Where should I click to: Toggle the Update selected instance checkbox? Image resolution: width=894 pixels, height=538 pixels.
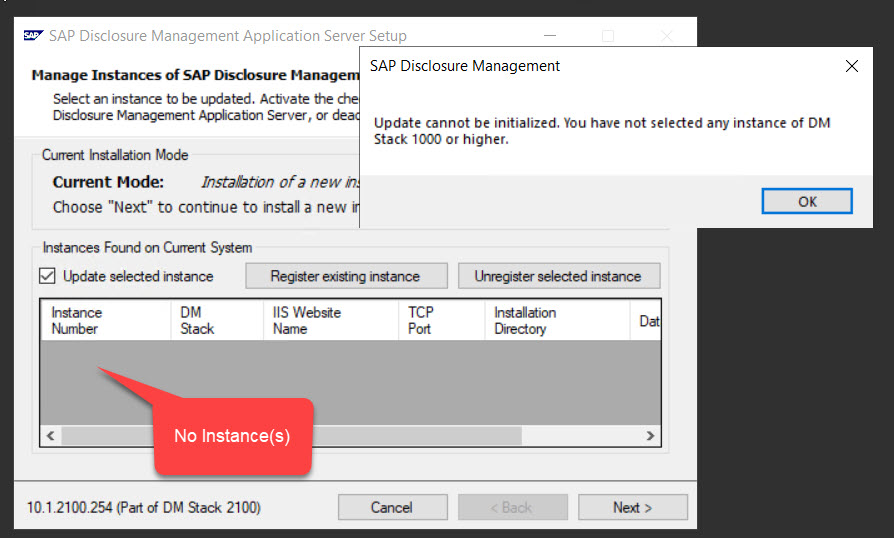click(47, 276)
